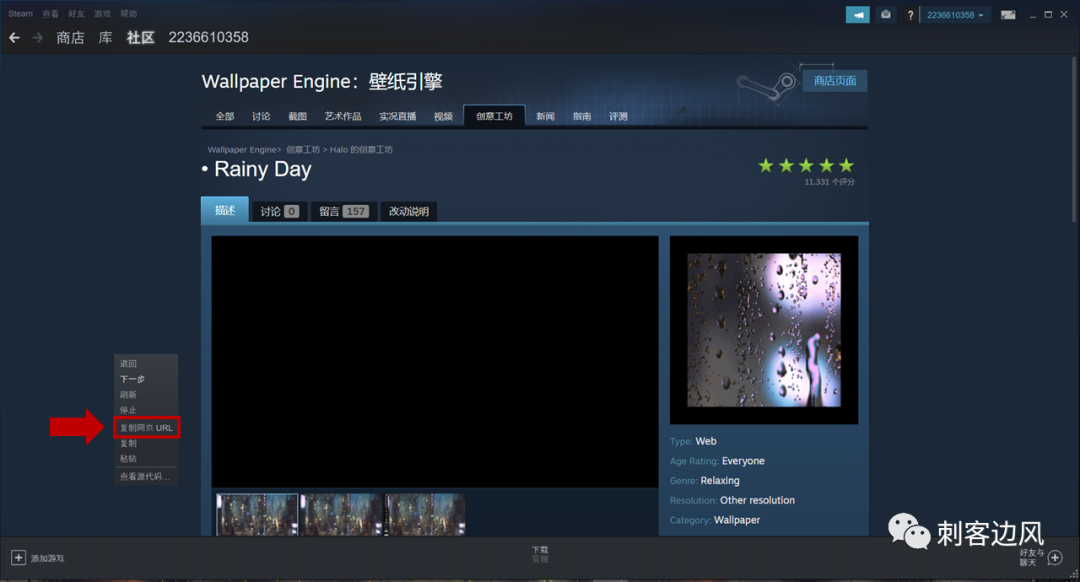Go to the 商店 section
The image size is (1080, 582).
[x=70, y=38]
